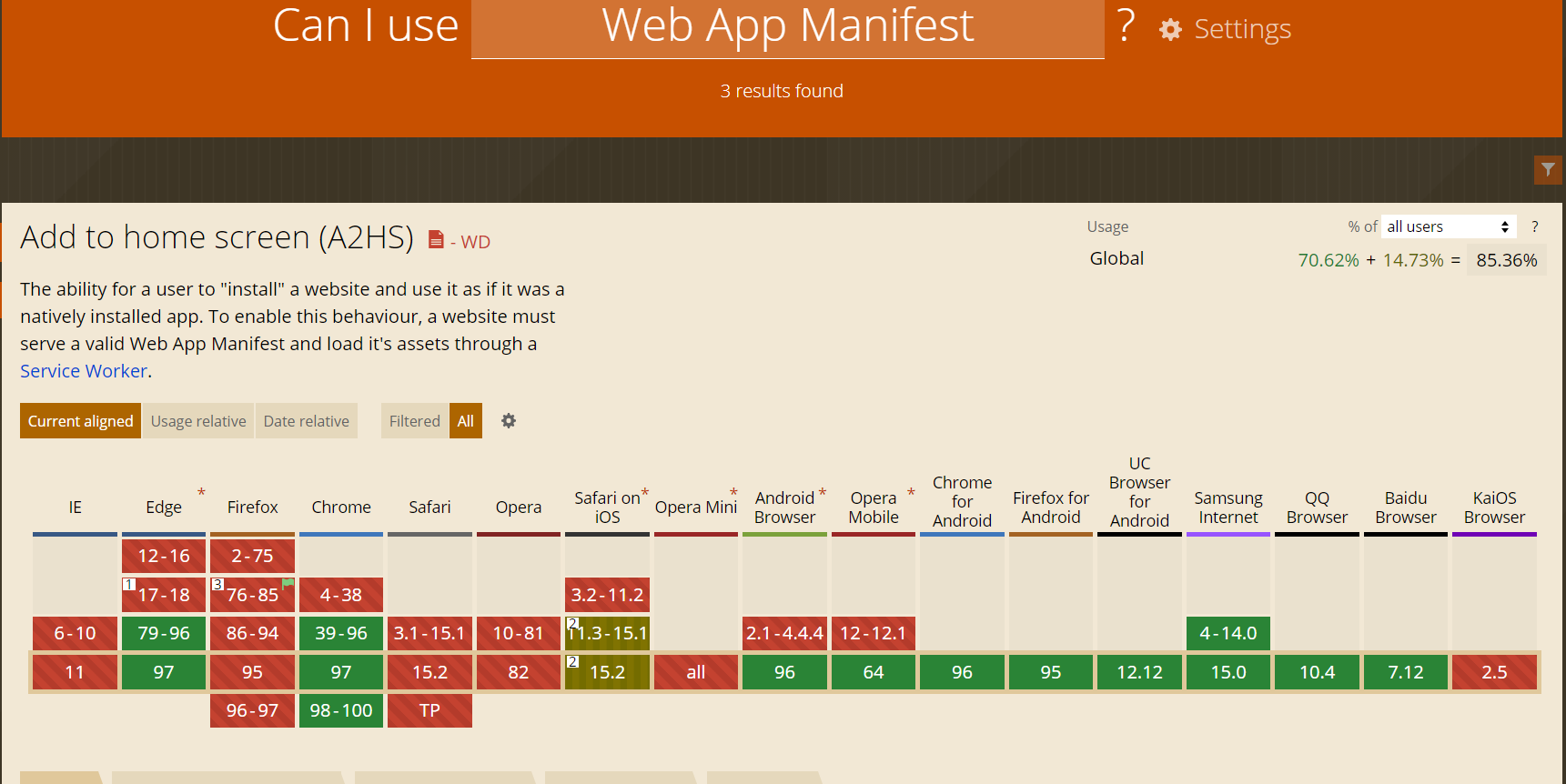
Task: Switch to Usage relative view
Action: coord(198,421)
